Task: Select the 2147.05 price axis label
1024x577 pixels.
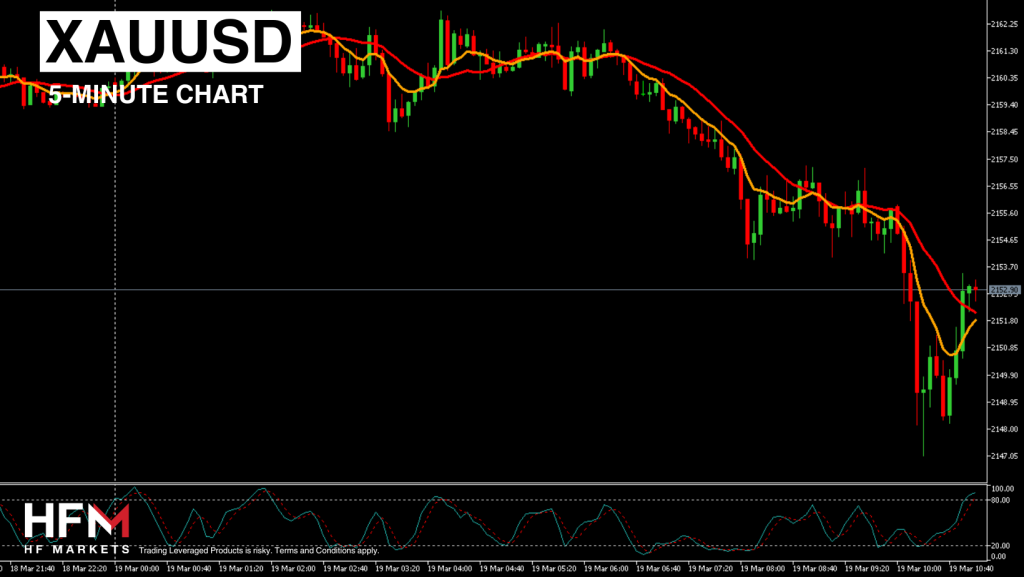Action: (x=1002, y=456)
